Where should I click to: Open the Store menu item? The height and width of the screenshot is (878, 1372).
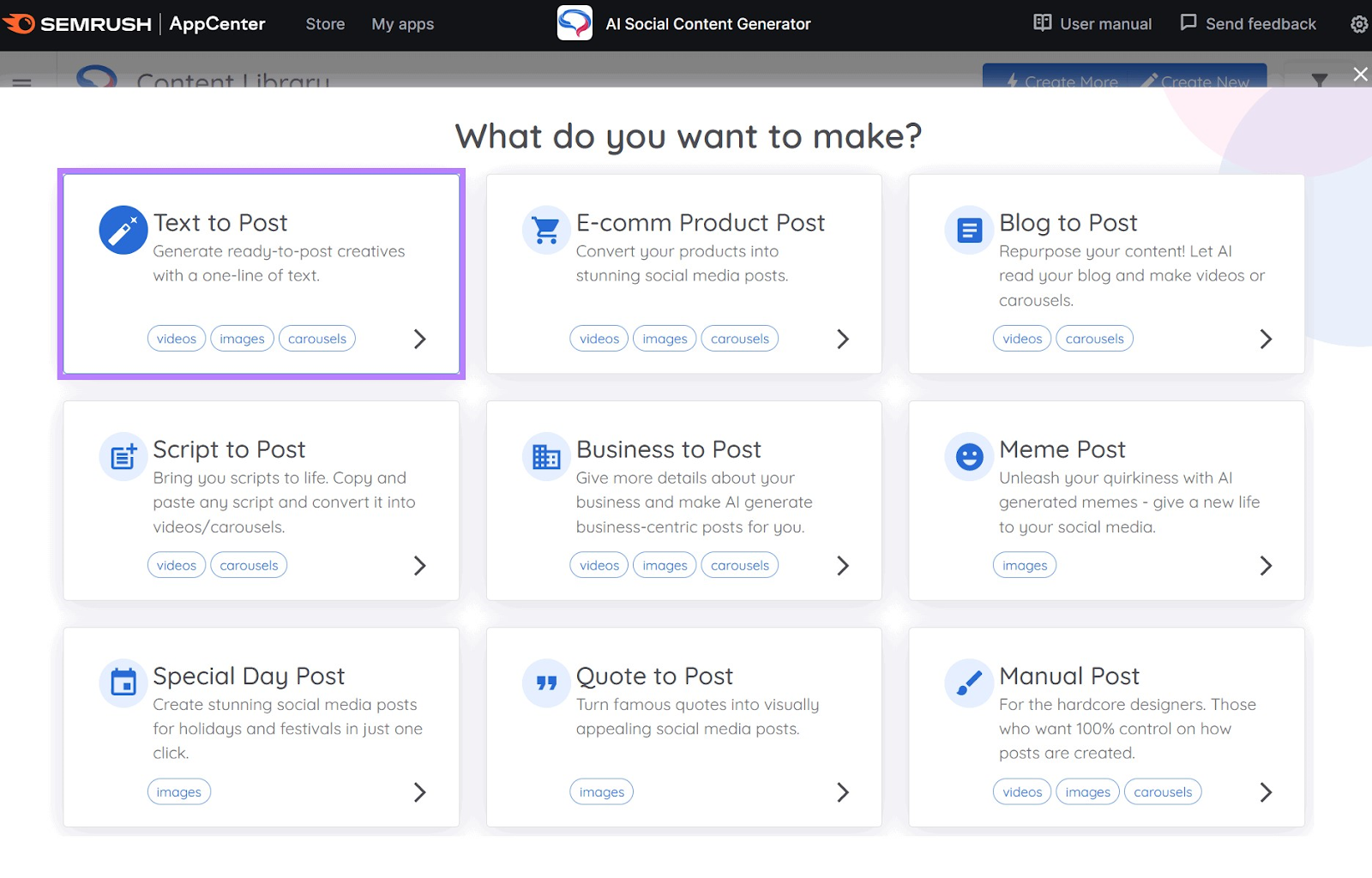pos(324,24)
